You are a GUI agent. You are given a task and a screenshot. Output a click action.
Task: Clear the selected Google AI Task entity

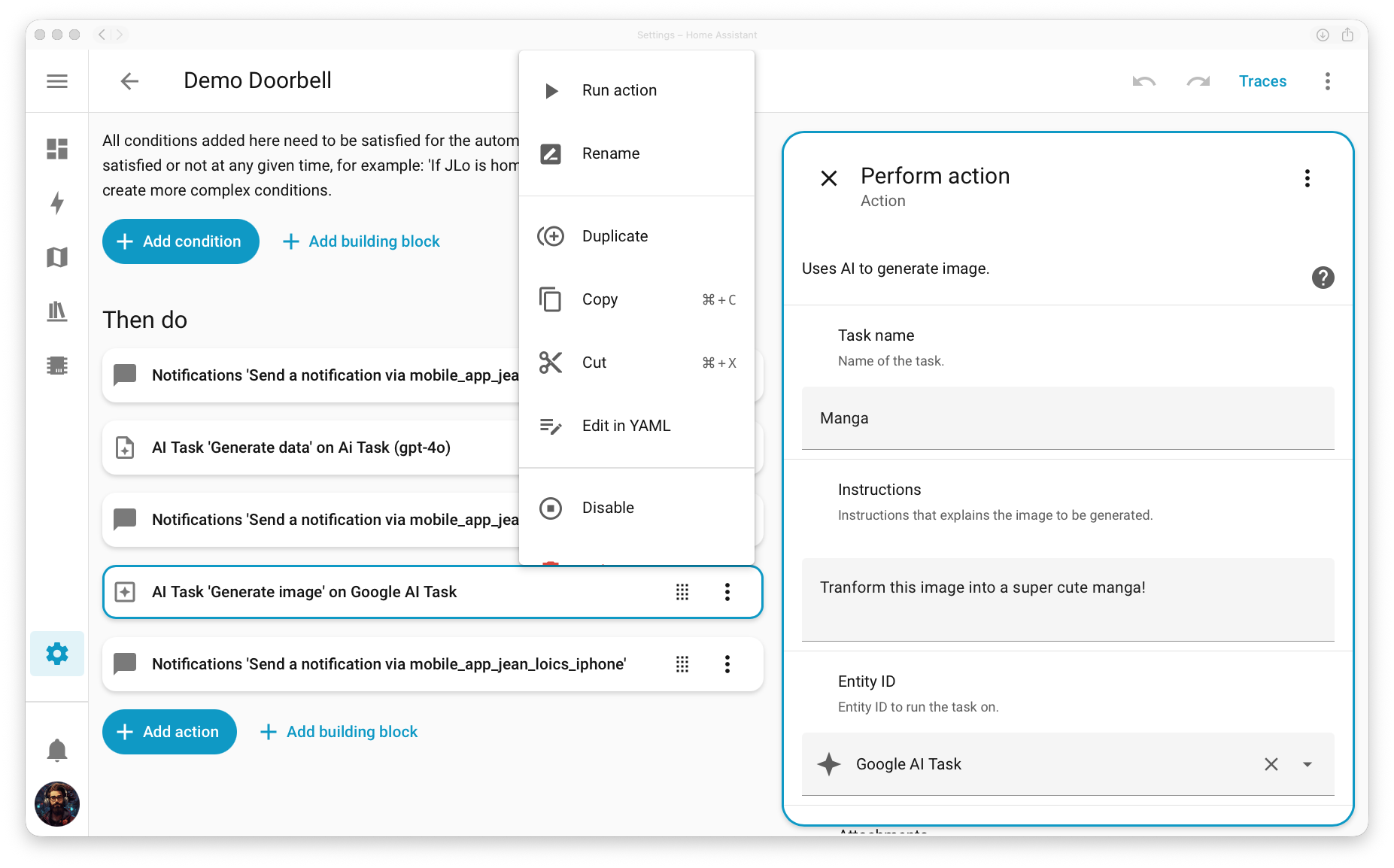(x=1271, y=764)
